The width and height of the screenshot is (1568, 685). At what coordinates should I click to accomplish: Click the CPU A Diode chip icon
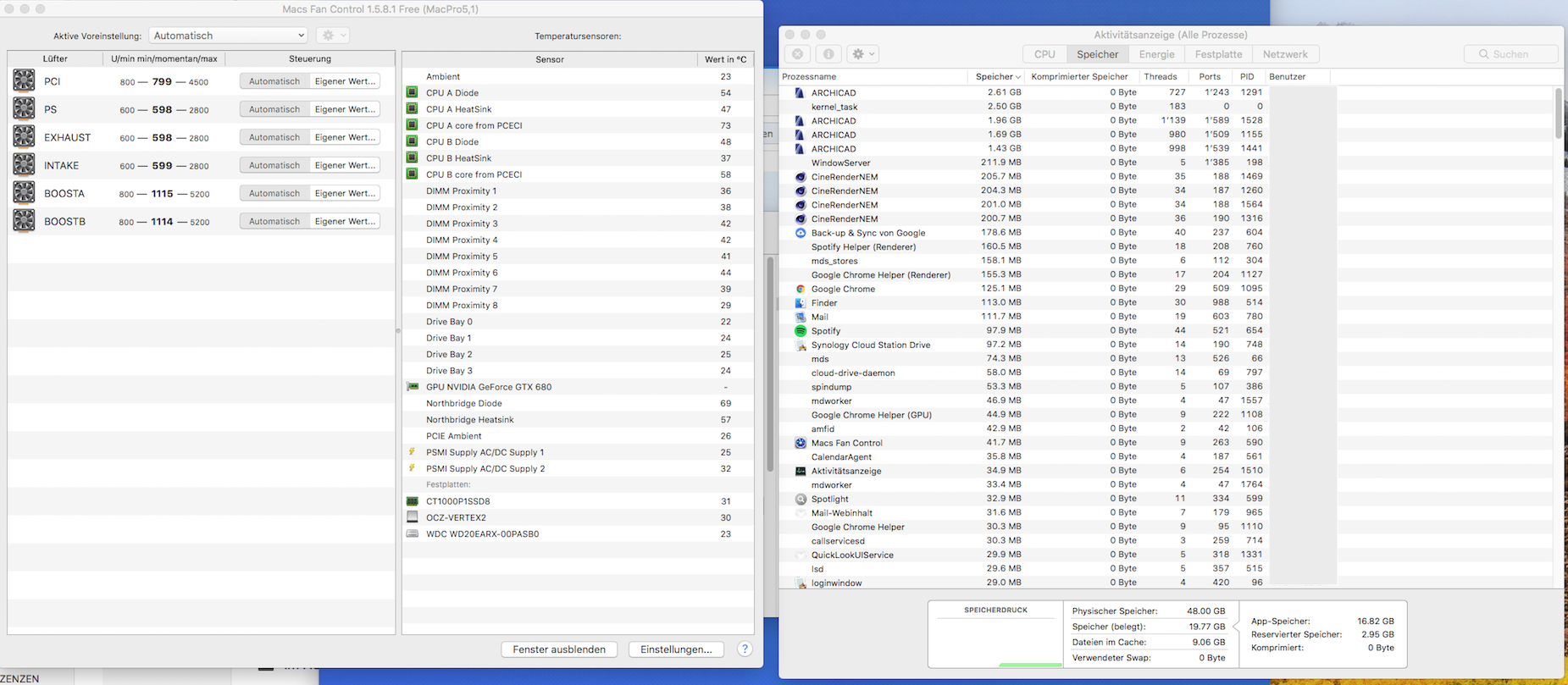coord(413,92)
